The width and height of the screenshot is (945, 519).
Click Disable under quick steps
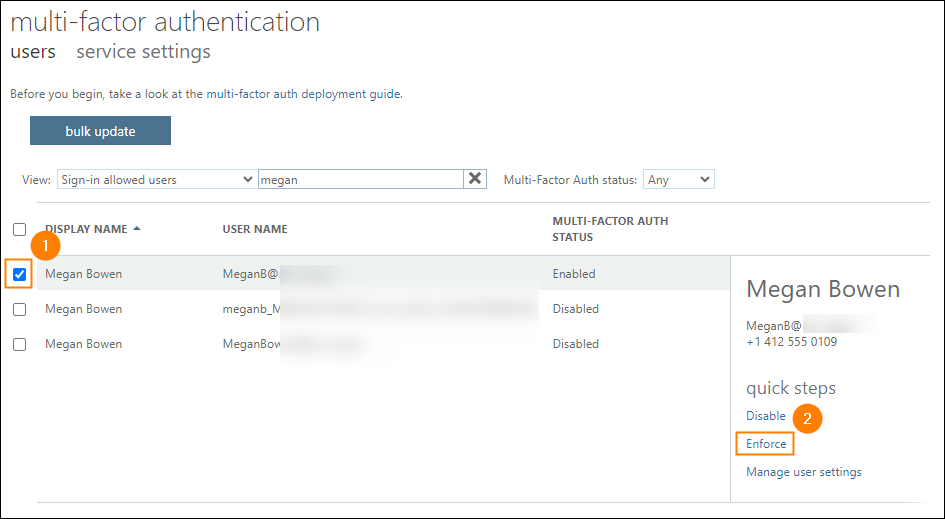[x=766, y=416]
